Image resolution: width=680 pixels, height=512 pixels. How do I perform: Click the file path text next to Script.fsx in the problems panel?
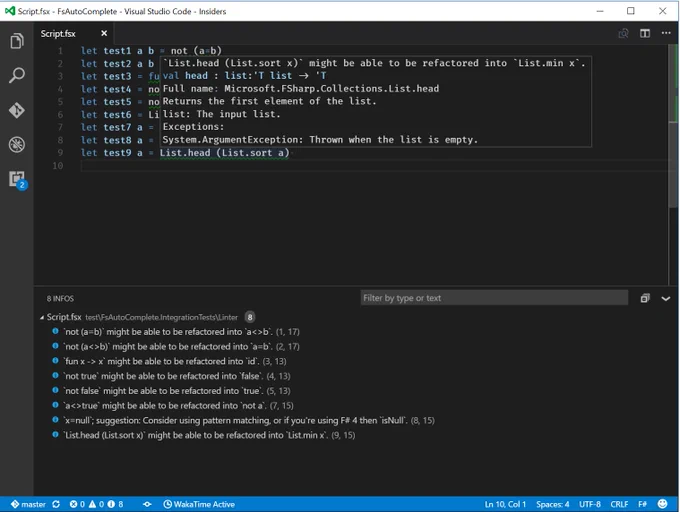pos(161,317)
